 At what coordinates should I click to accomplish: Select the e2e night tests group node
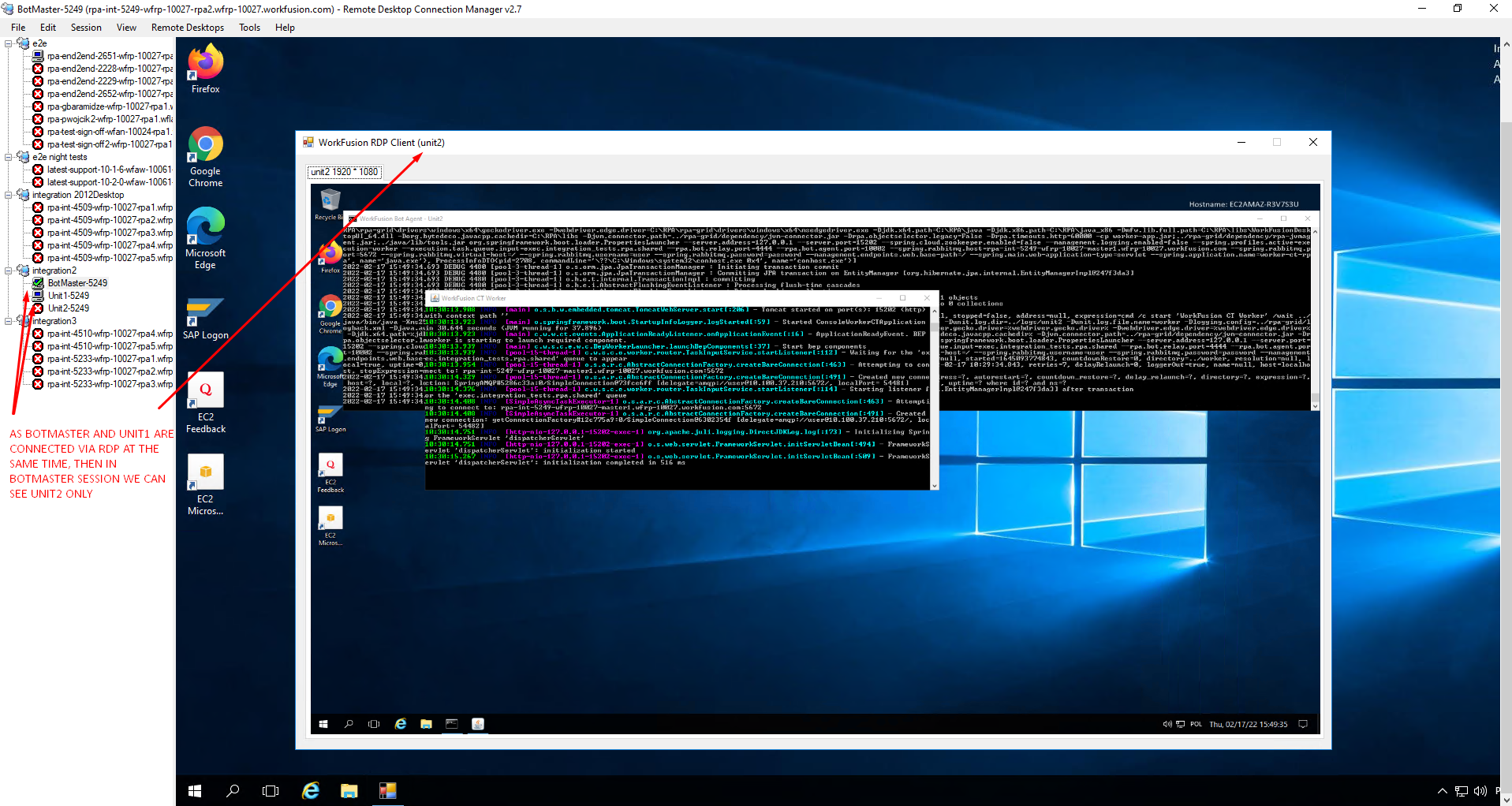60,157
